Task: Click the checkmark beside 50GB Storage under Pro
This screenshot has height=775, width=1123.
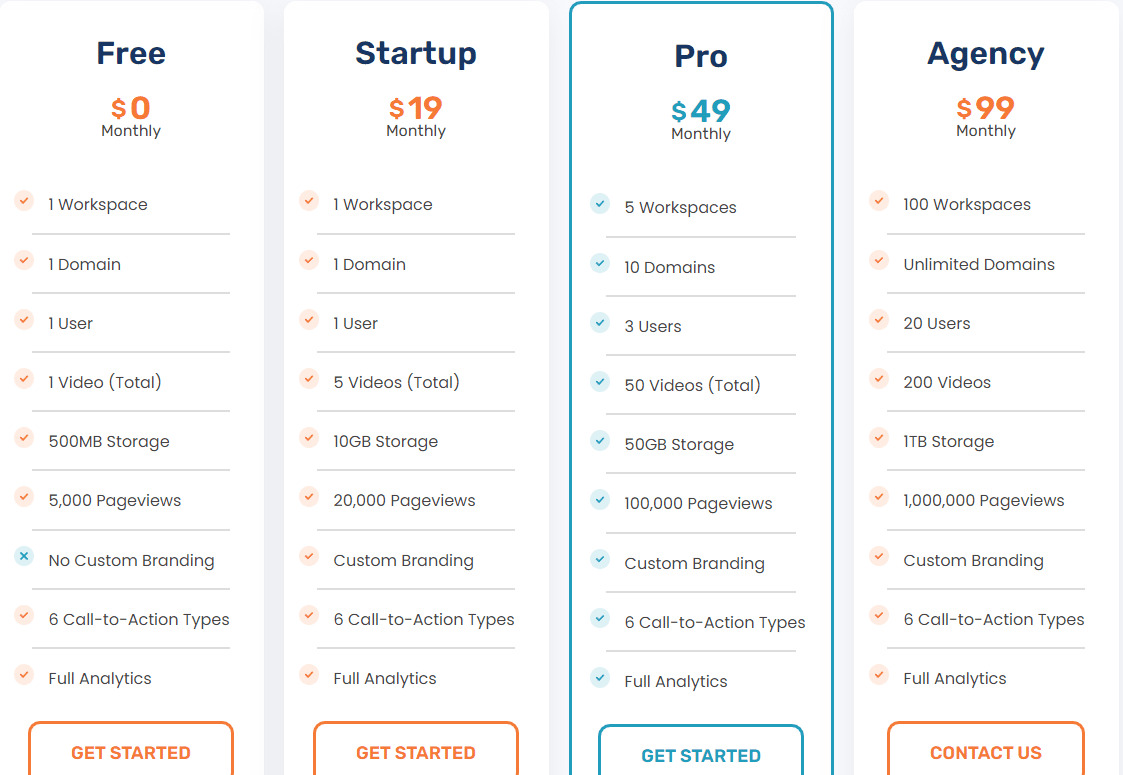Action: 599,440
